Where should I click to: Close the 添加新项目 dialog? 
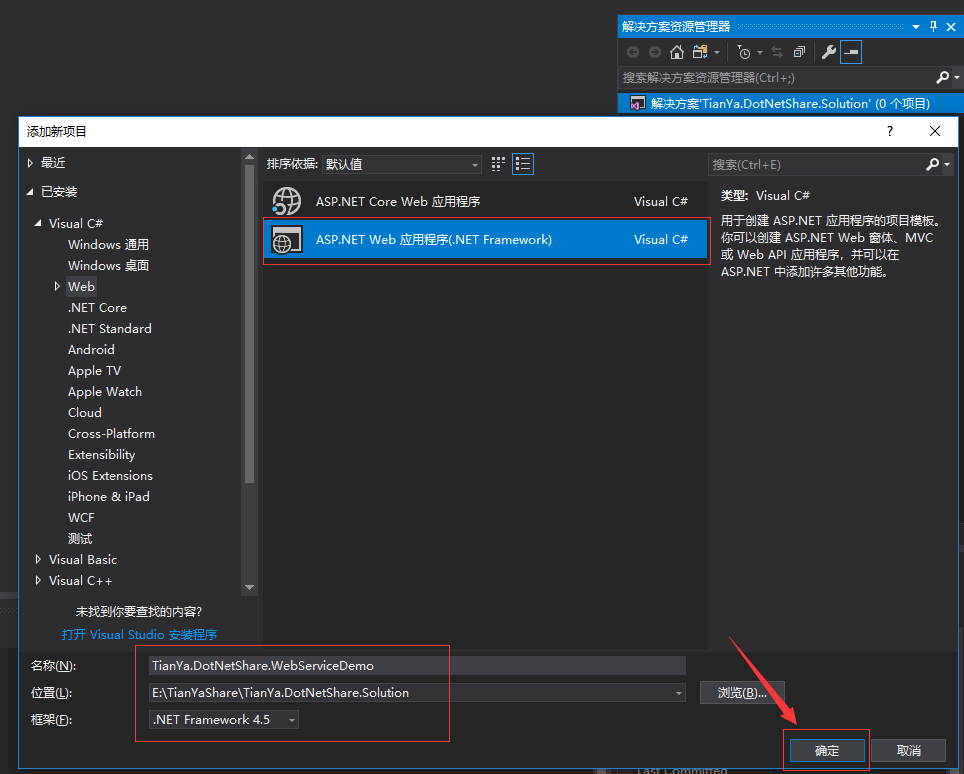point(935,131)
